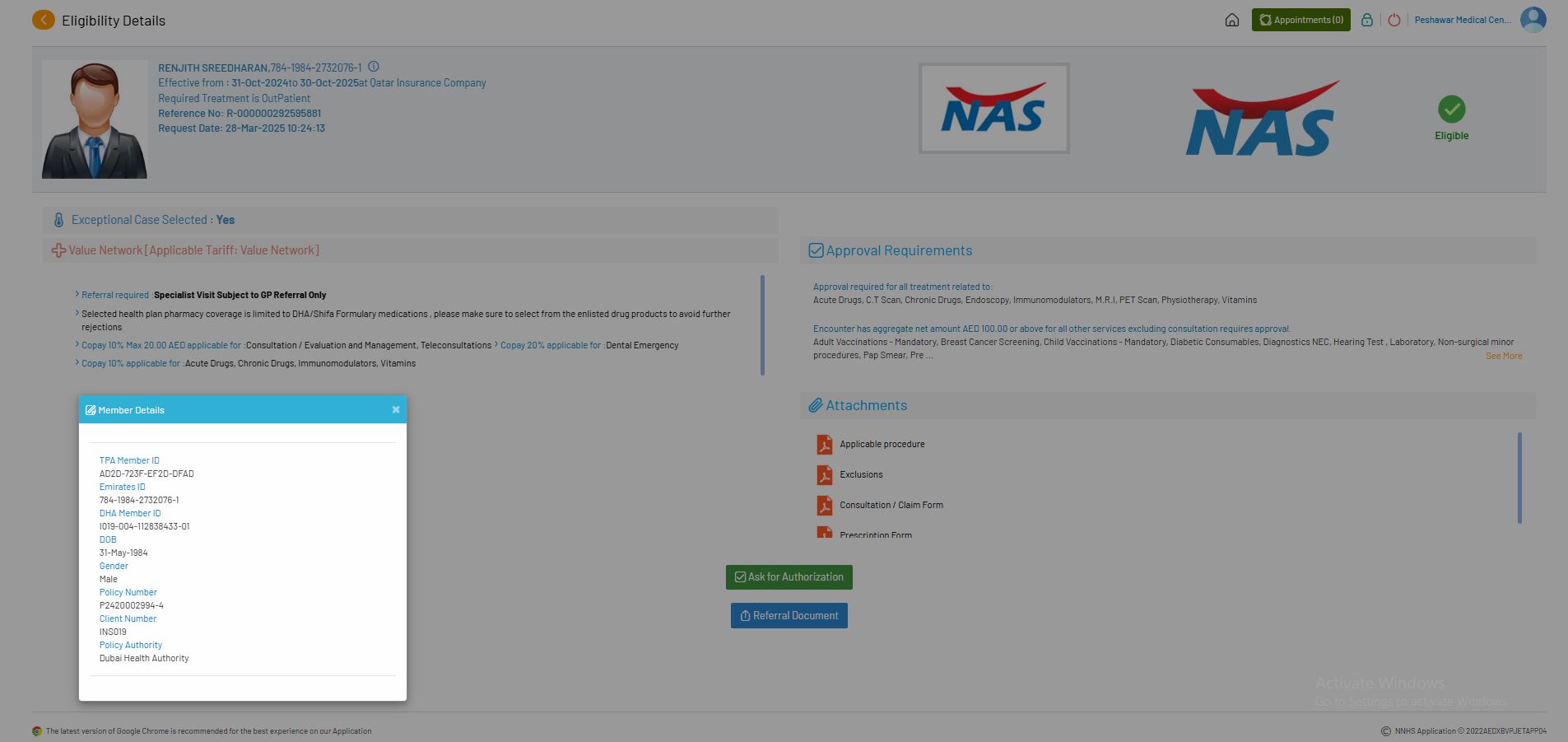Click the copyright icon near NNHS Application
The width and height of the screenshot is (1568, 742).
pyautogui.click(x=1386, y=731)
